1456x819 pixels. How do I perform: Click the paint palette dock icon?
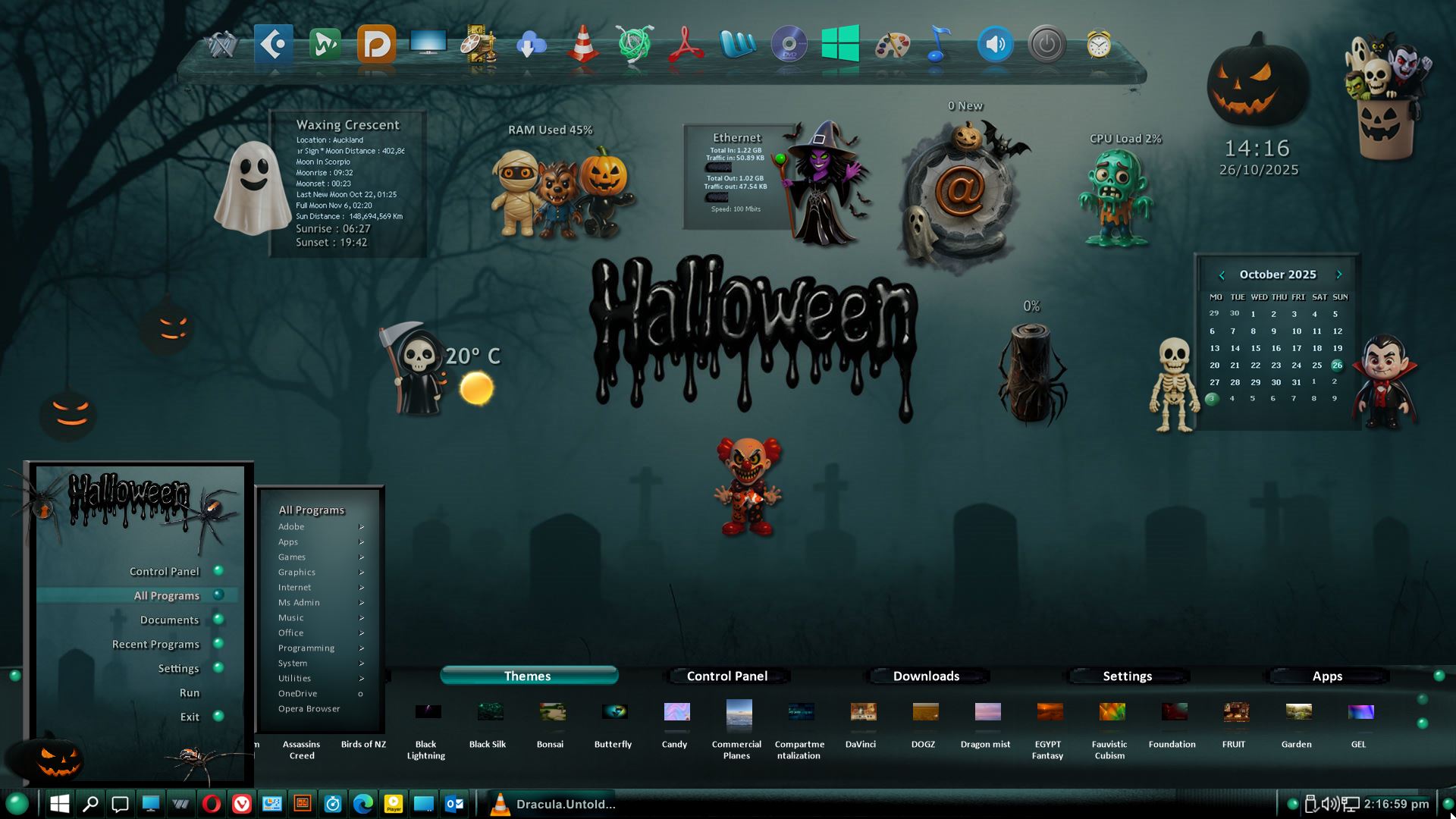(x=892, y=45)
